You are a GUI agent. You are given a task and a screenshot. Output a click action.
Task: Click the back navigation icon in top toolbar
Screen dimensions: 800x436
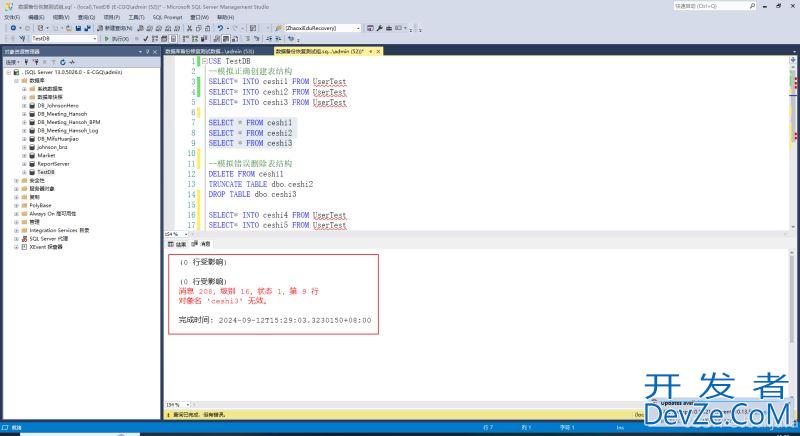(x=13, y=28)
